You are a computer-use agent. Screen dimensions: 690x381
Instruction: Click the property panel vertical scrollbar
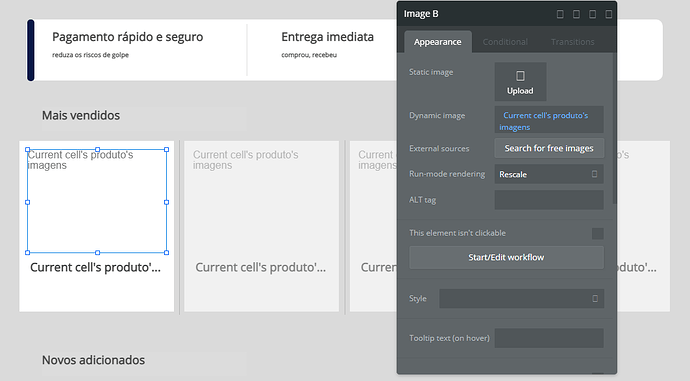[614, 128]
